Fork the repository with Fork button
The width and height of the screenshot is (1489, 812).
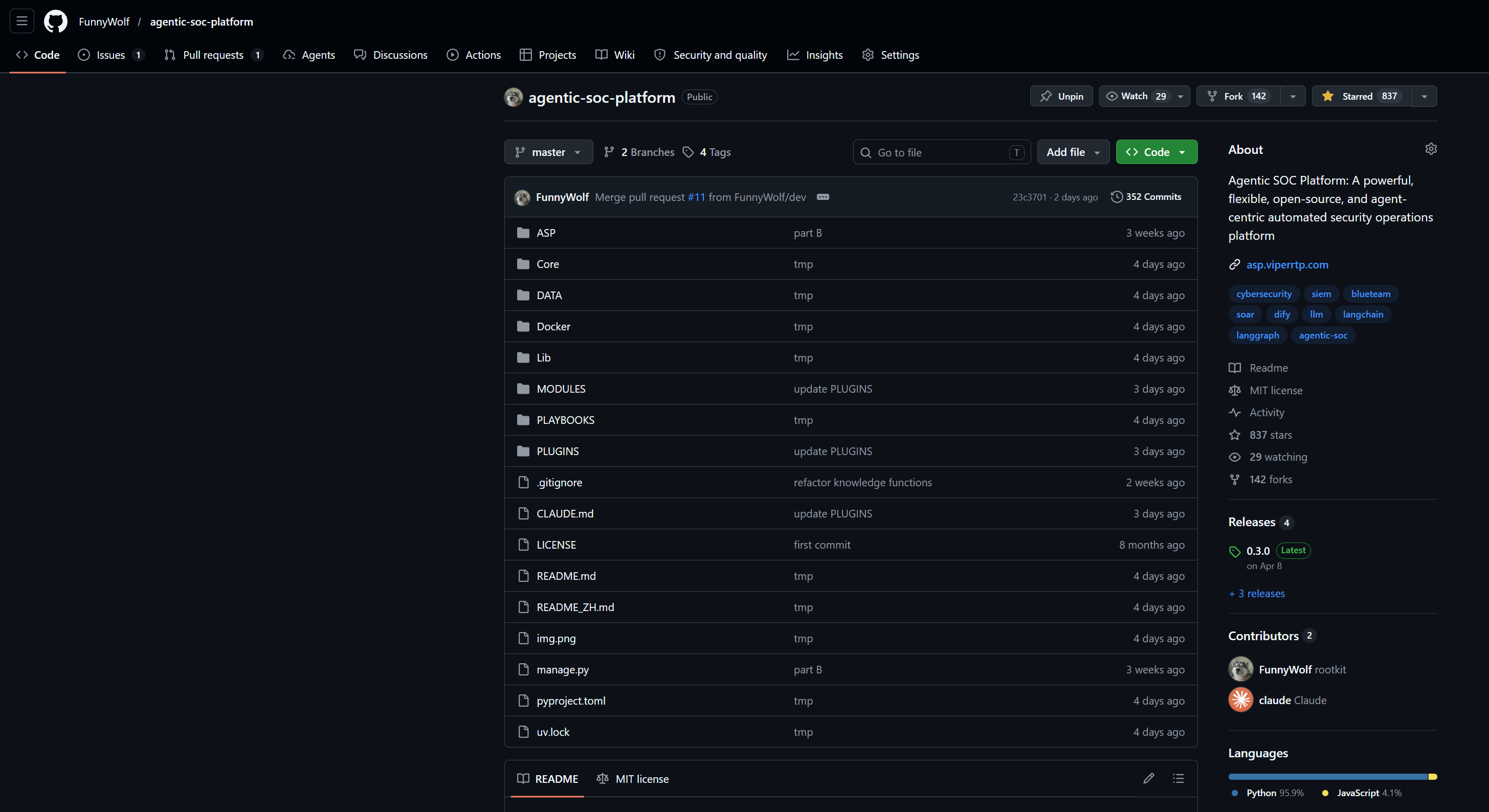[1238, 96]
